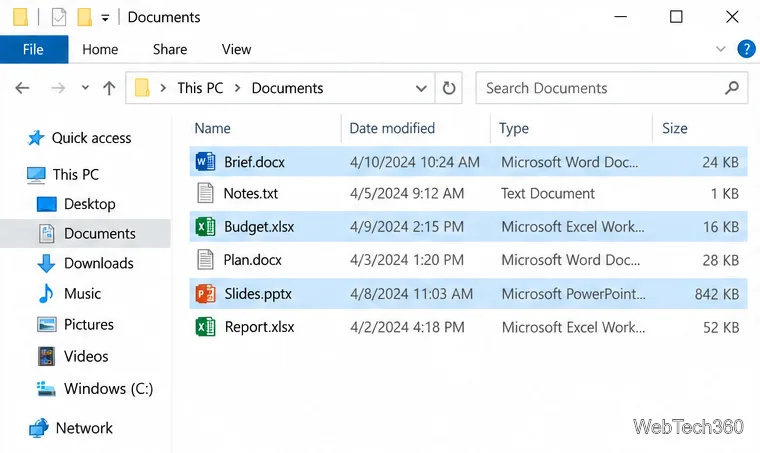
Task: Click the New folder icon in title bar
Action: point(84,17)
